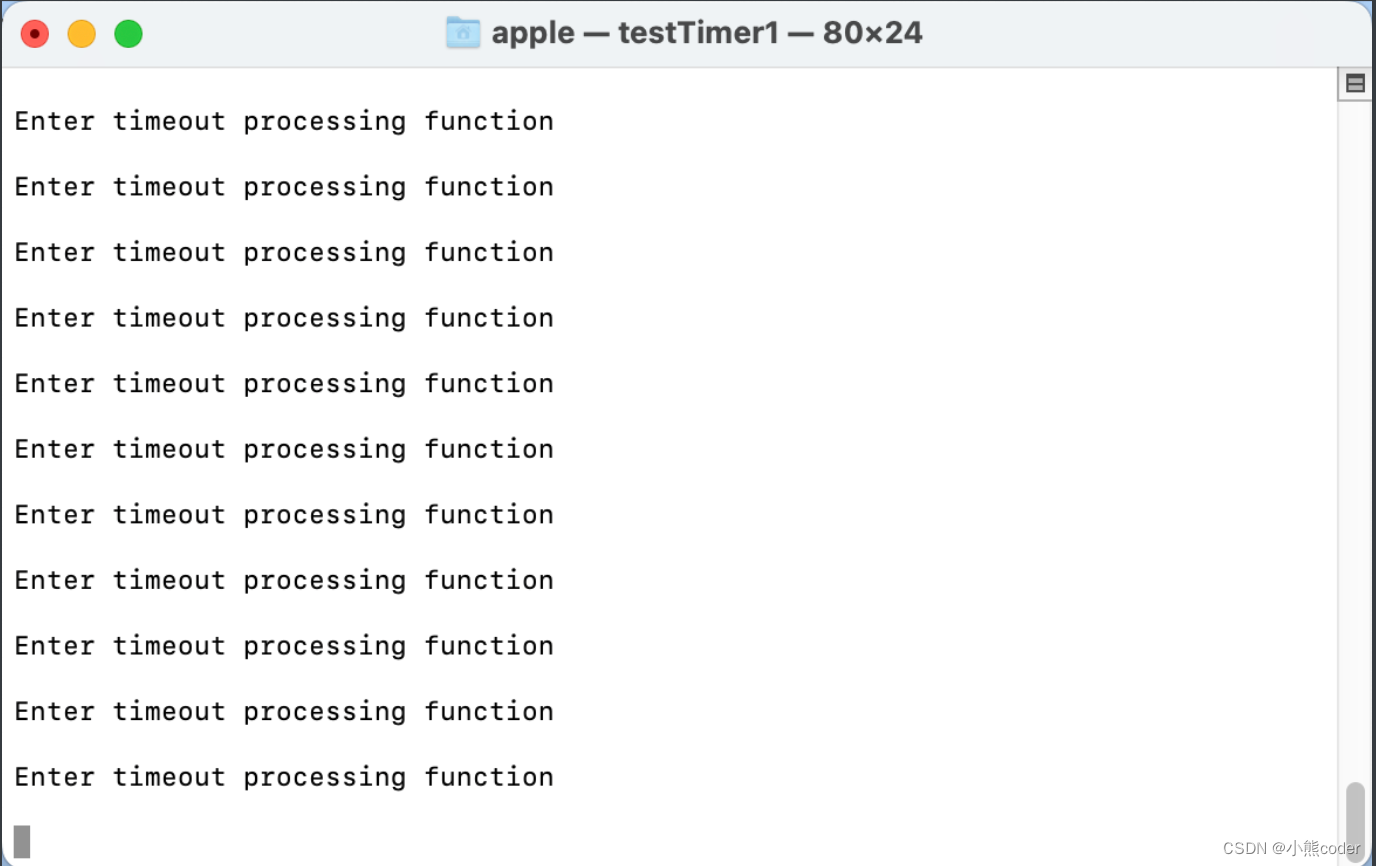The image size is (1376, 866).
Task: Click "function" in the fourth output line
Action: pyautogui.click(x=488, y=318)
